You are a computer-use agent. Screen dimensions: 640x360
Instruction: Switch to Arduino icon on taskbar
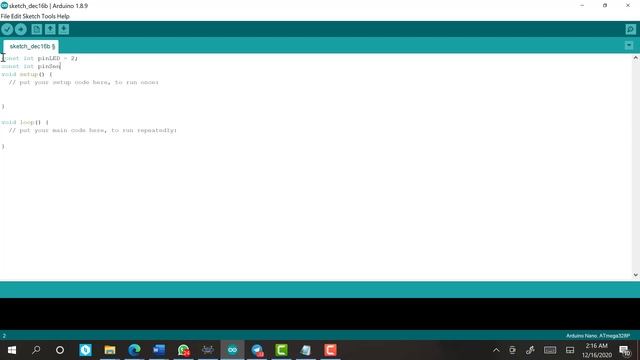tap(232, 350)
